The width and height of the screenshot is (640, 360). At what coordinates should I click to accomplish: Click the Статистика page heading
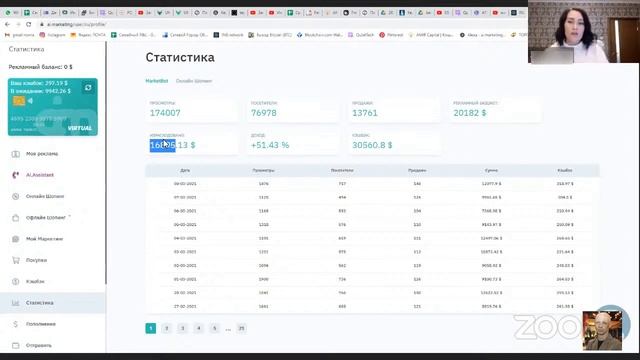(x=180, y=58)
